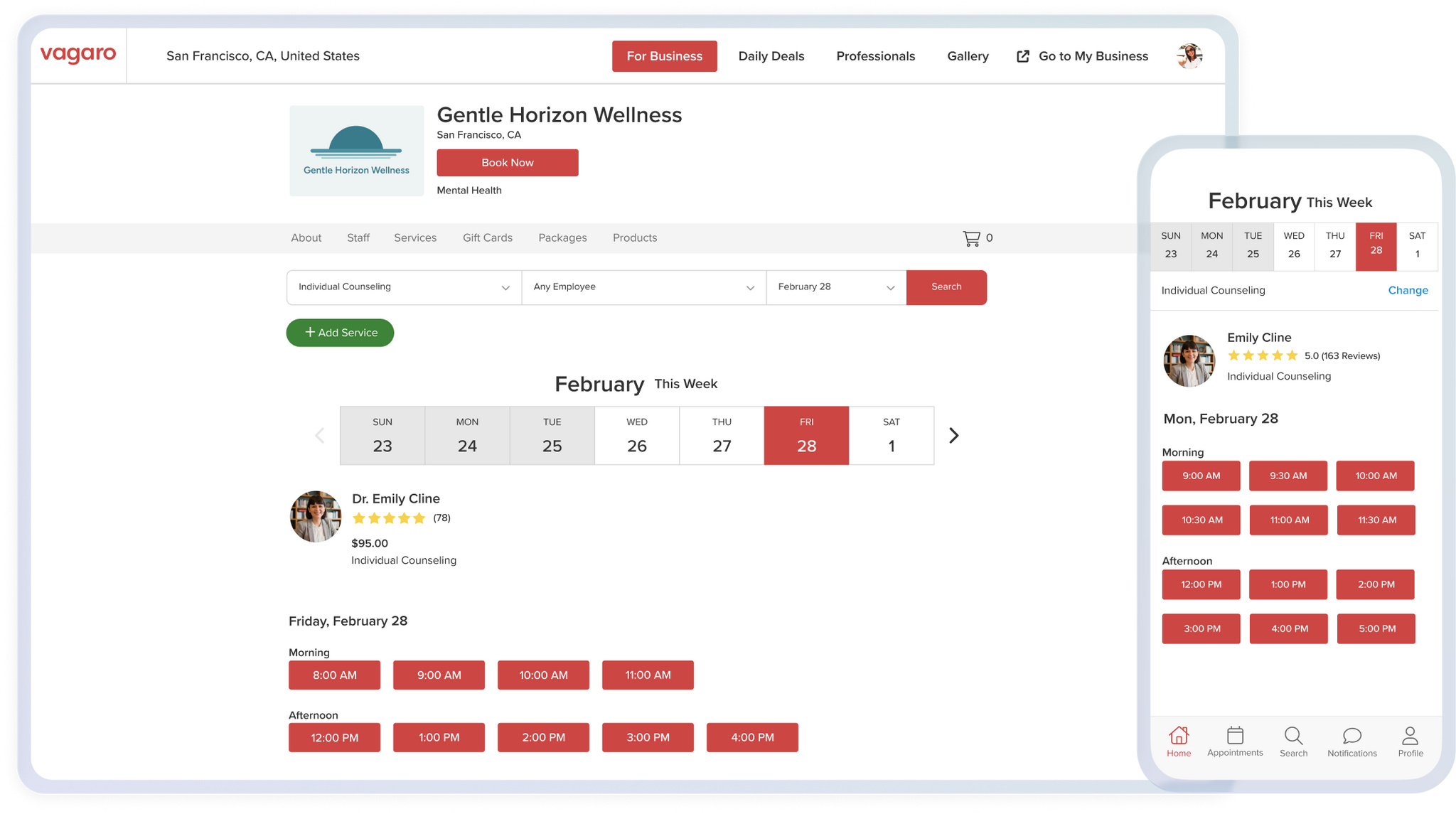Viewport: 1456px width, 814px height.
Task: Select TUE 25 in desktop calendar
Action: 552,436
